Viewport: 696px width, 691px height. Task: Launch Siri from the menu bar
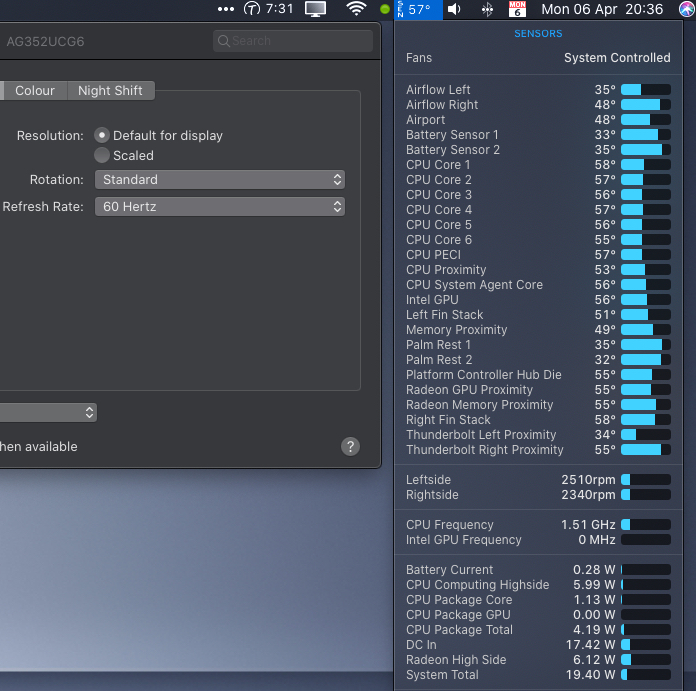tap(687, 9)
